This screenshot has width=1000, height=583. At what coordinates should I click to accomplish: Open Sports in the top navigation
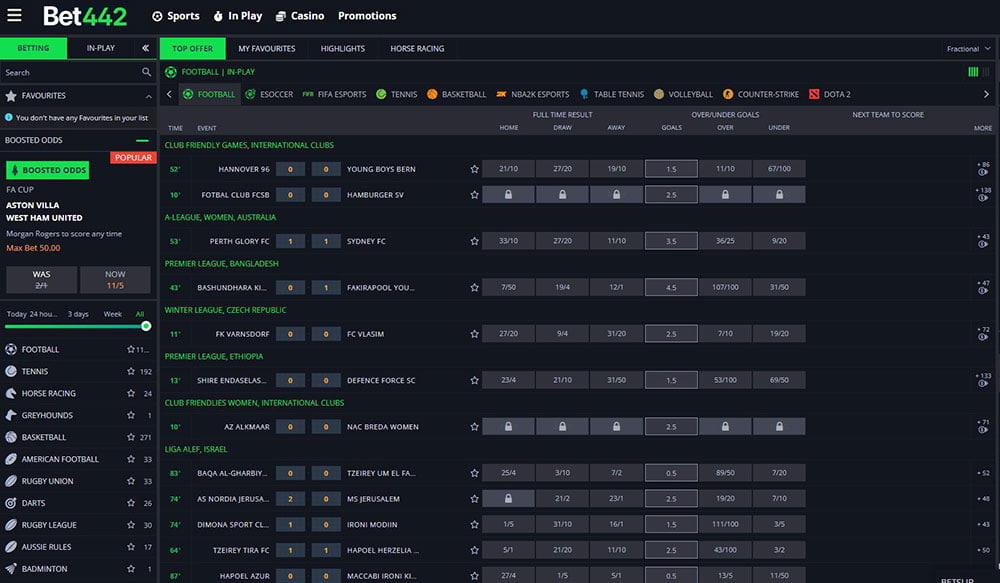click(x=175, y=16)
